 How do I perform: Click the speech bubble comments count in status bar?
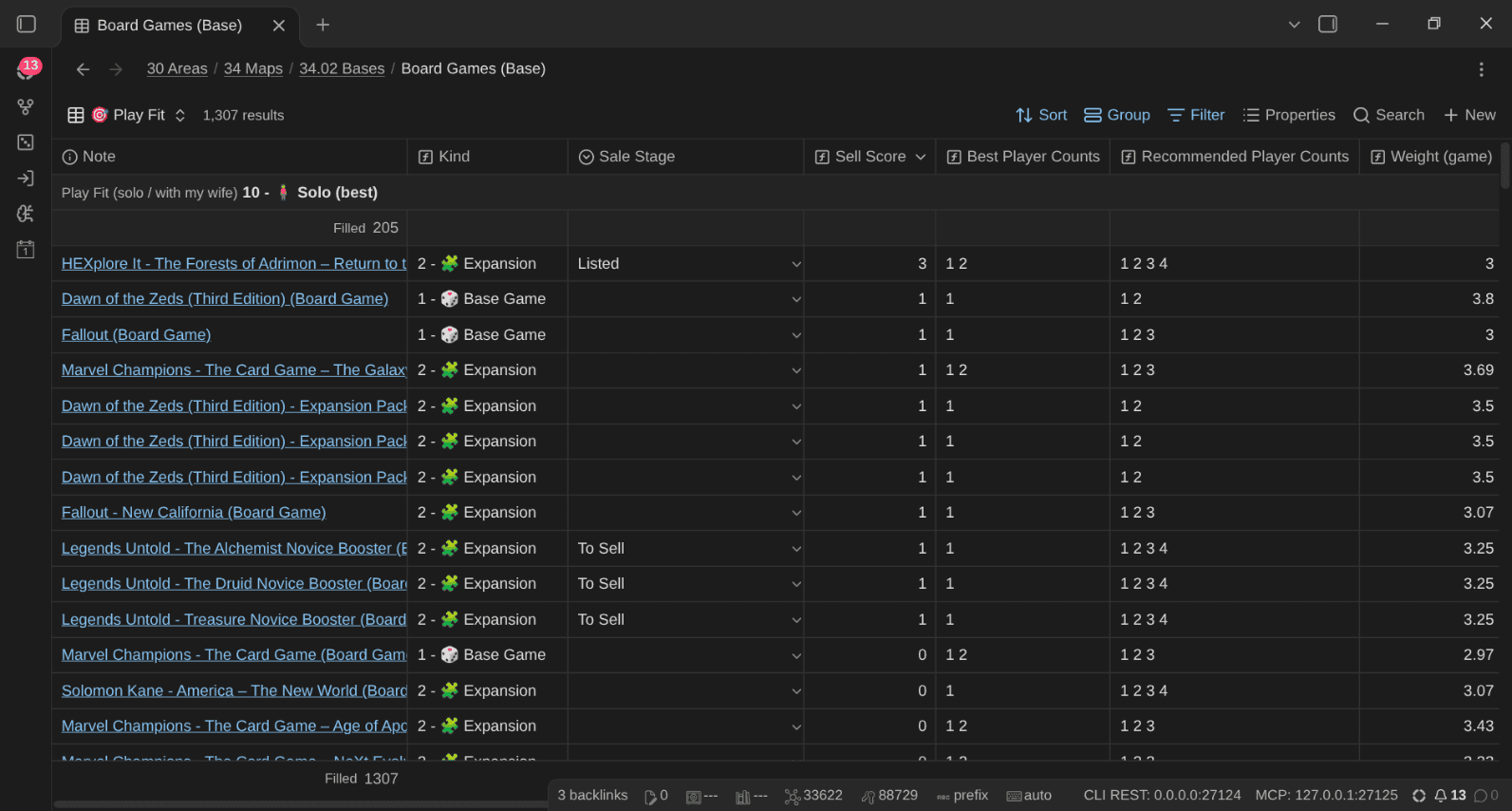pos(1486,796)
